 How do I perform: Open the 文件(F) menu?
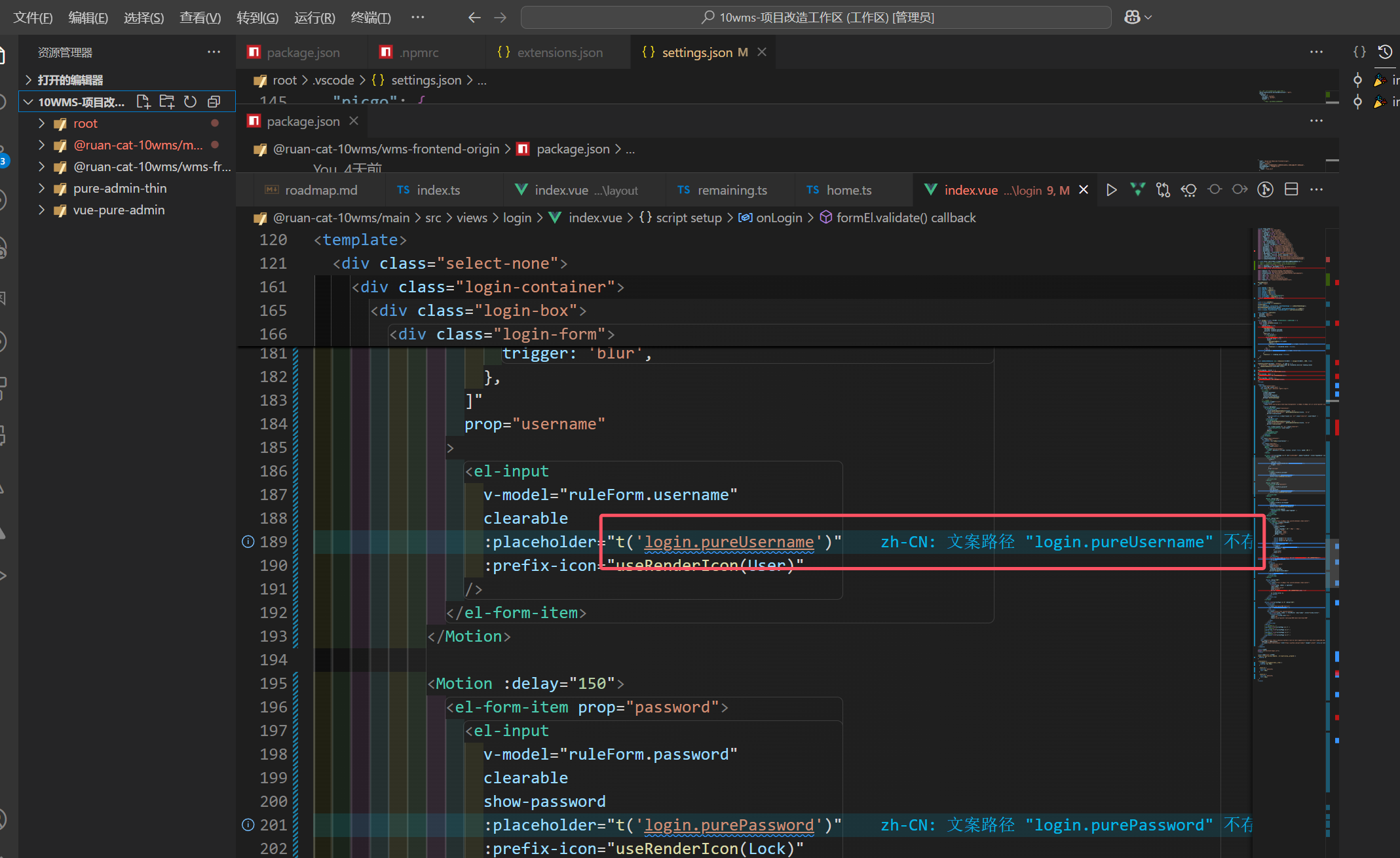(x=33, y=18)
